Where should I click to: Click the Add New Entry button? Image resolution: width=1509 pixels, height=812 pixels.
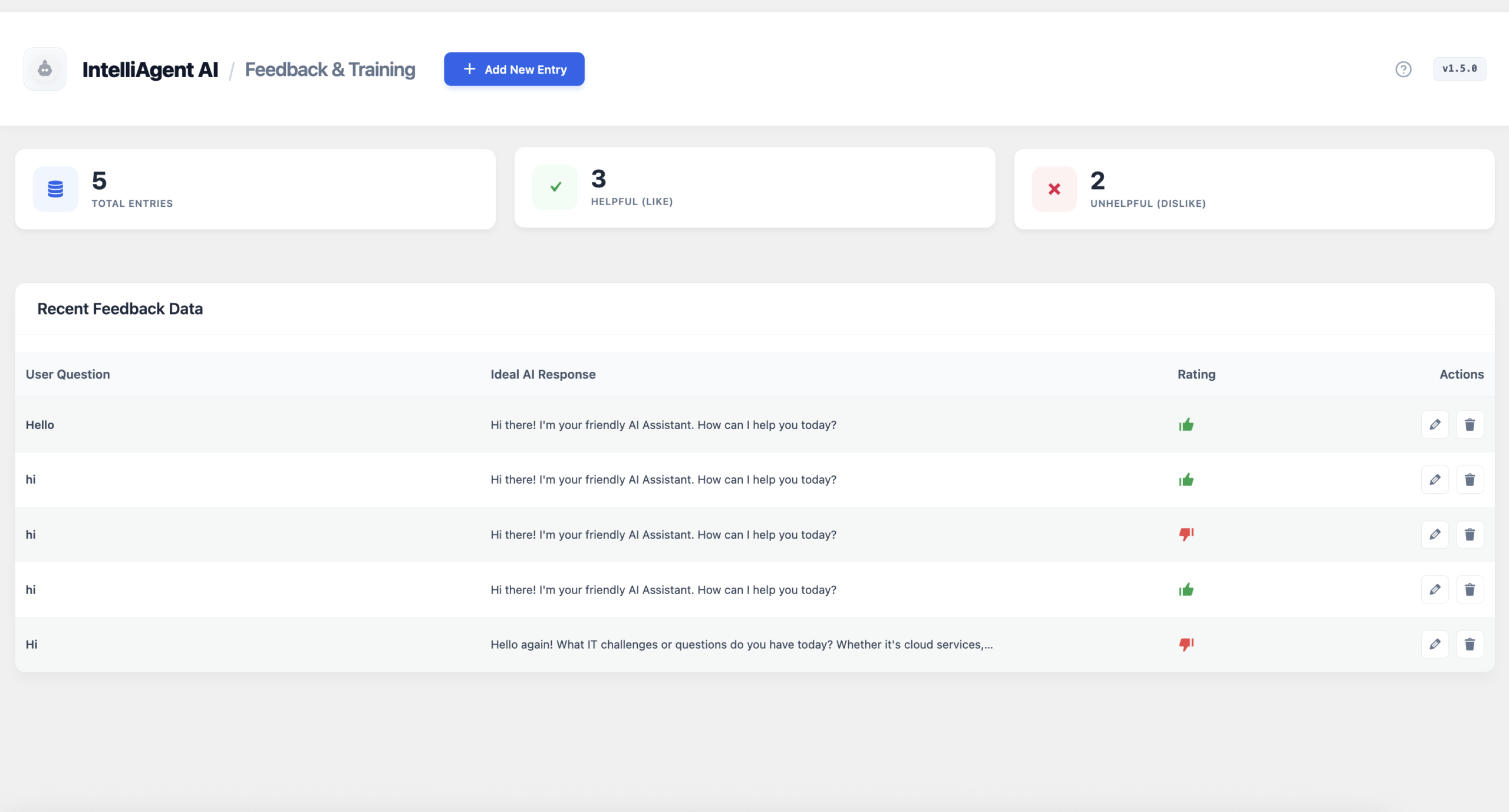pos(513,69)
